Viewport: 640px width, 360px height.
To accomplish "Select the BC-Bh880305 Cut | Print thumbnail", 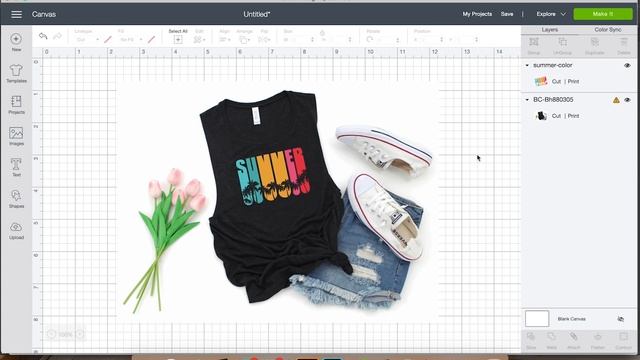I will 541,116.
